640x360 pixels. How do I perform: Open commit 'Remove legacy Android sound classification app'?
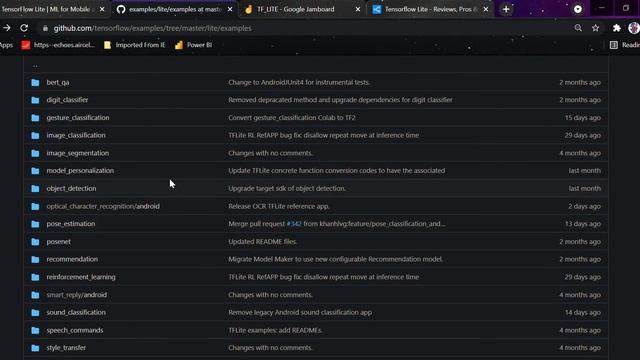tap(300, 313)
